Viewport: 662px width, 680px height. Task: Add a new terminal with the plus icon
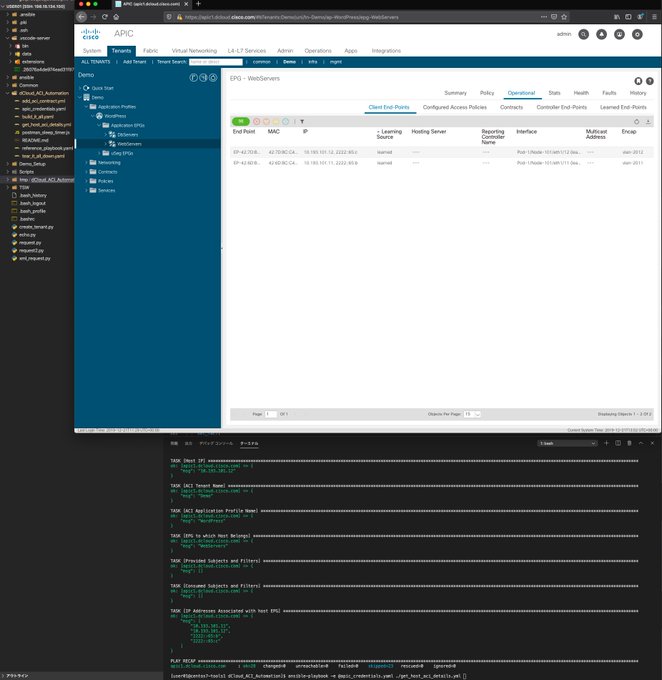(606, 443)
